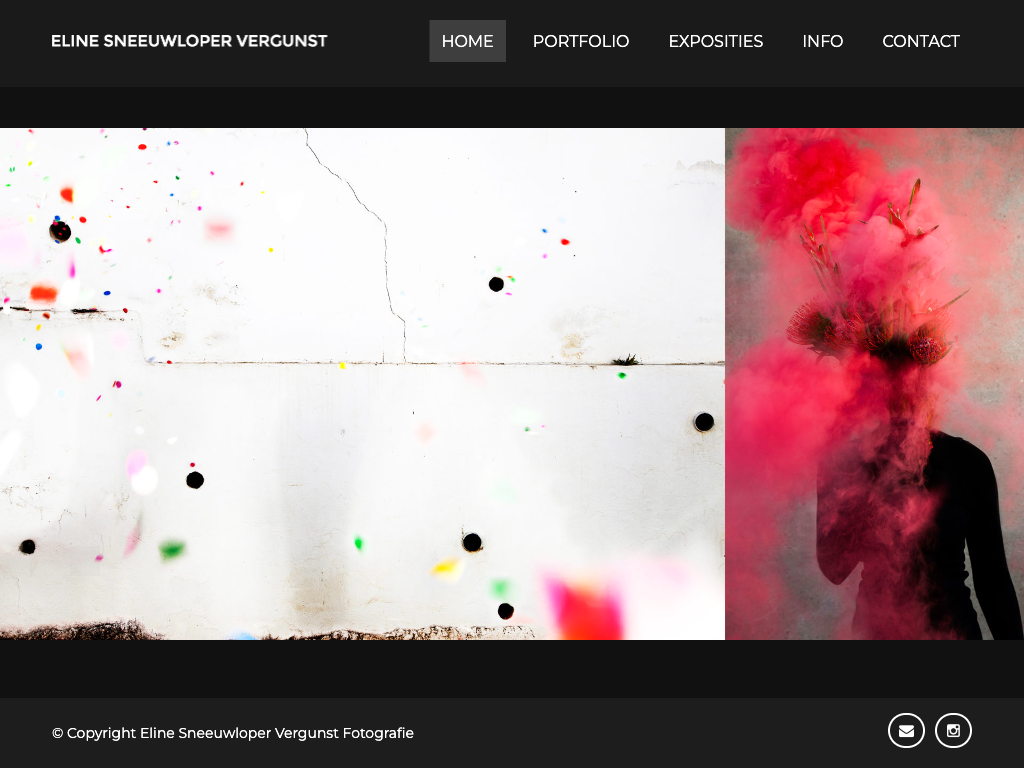Go to the HOME menu item

coord(467,41)
